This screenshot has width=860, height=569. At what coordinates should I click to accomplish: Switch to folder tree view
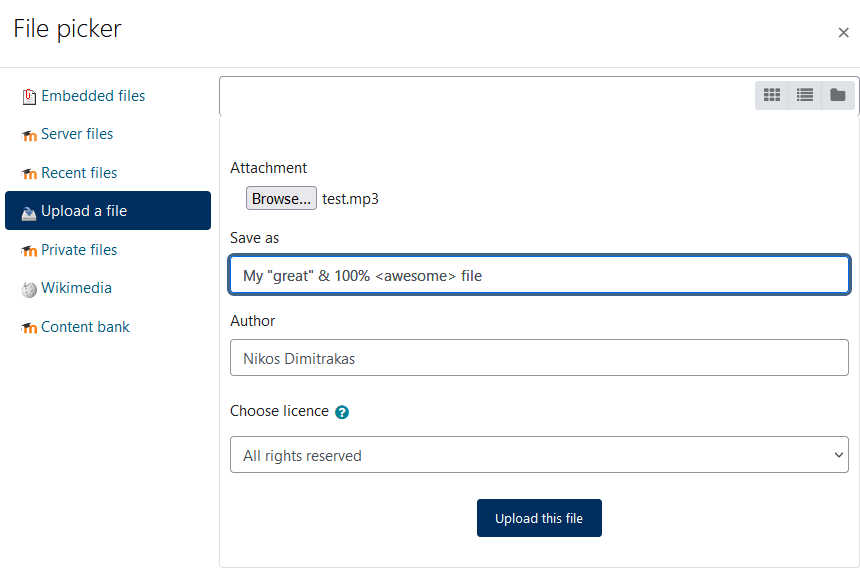pyautogui.click(x=838, y=95)
